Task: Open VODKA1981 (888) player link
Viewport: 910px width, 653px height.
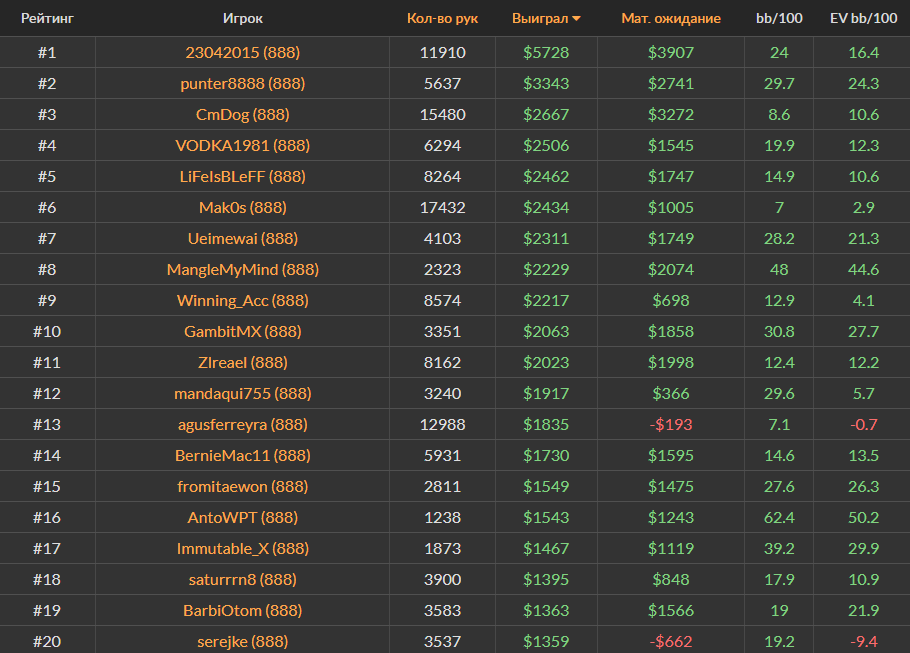Action: click(242, 145)
